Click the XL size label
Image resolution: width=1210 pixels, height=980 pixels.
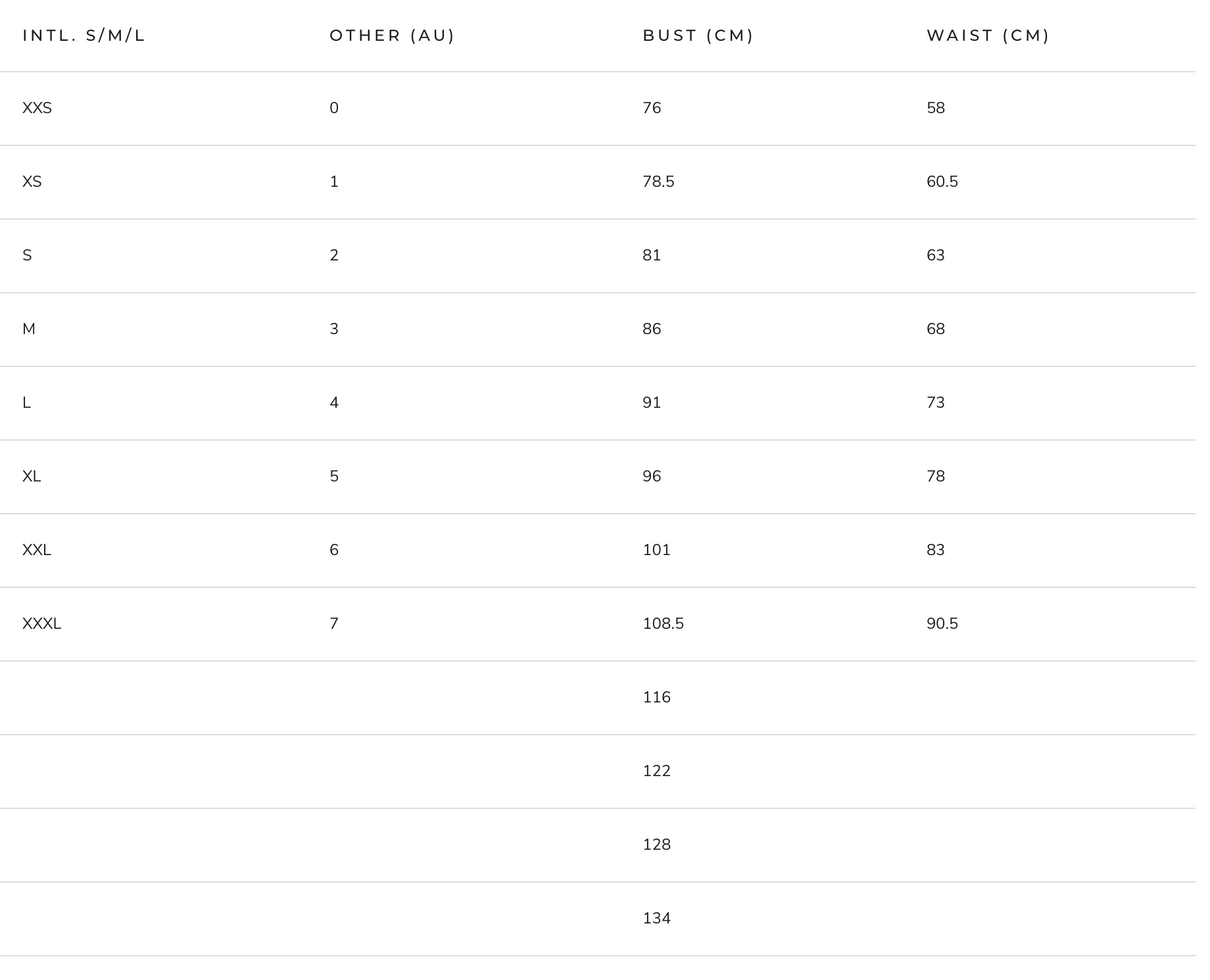point(32,476)
